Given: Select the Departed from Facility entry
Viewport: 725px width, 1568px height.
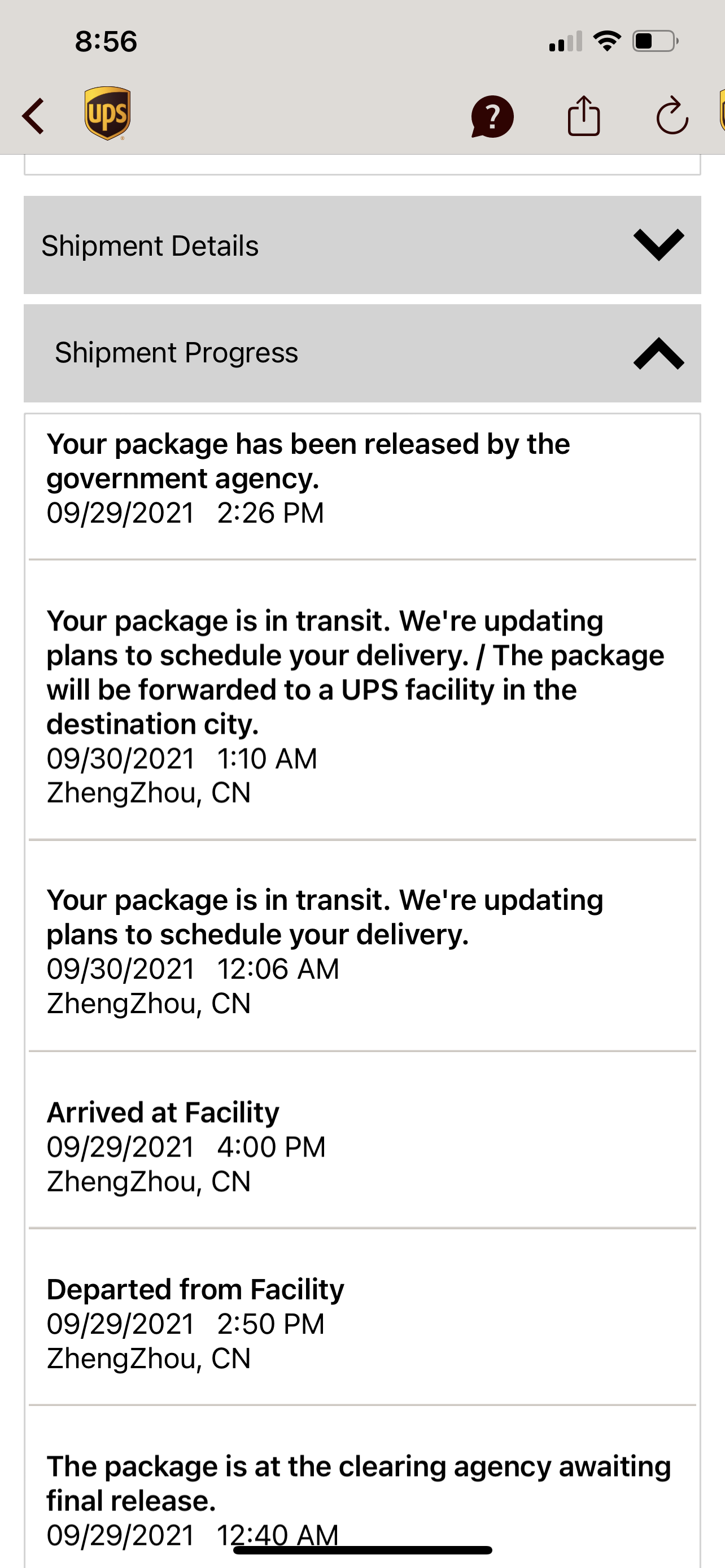Looking at the screenshot, I should pos(195,1323).
